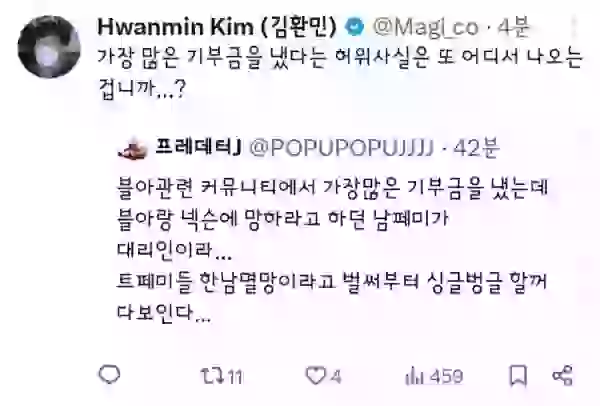
Task: Click the like count 4
Action: point(336,377)
